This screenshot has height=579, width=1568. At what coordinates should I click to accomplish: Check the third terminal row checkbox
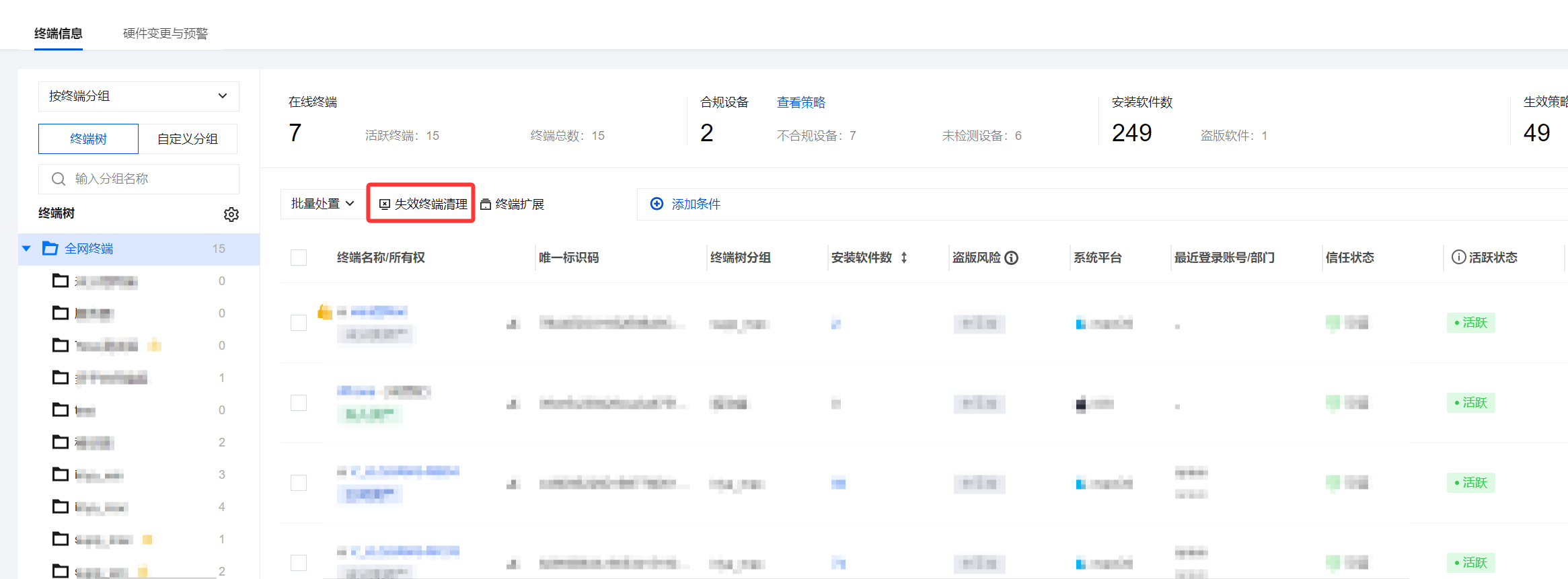click(299, 483)
